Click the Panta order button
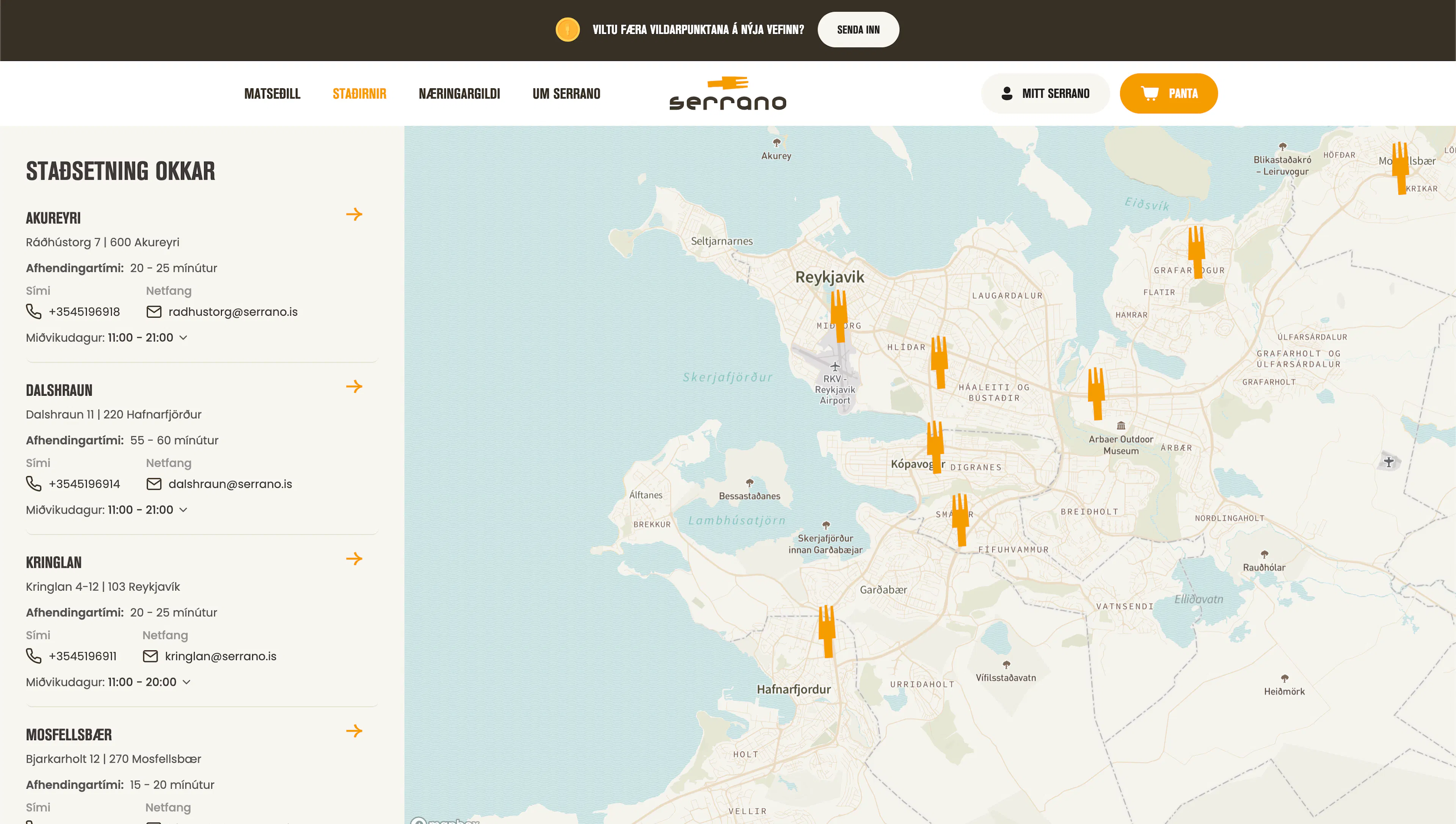Viewport: 1456px width, 824px height. [x=1169, y=93]
